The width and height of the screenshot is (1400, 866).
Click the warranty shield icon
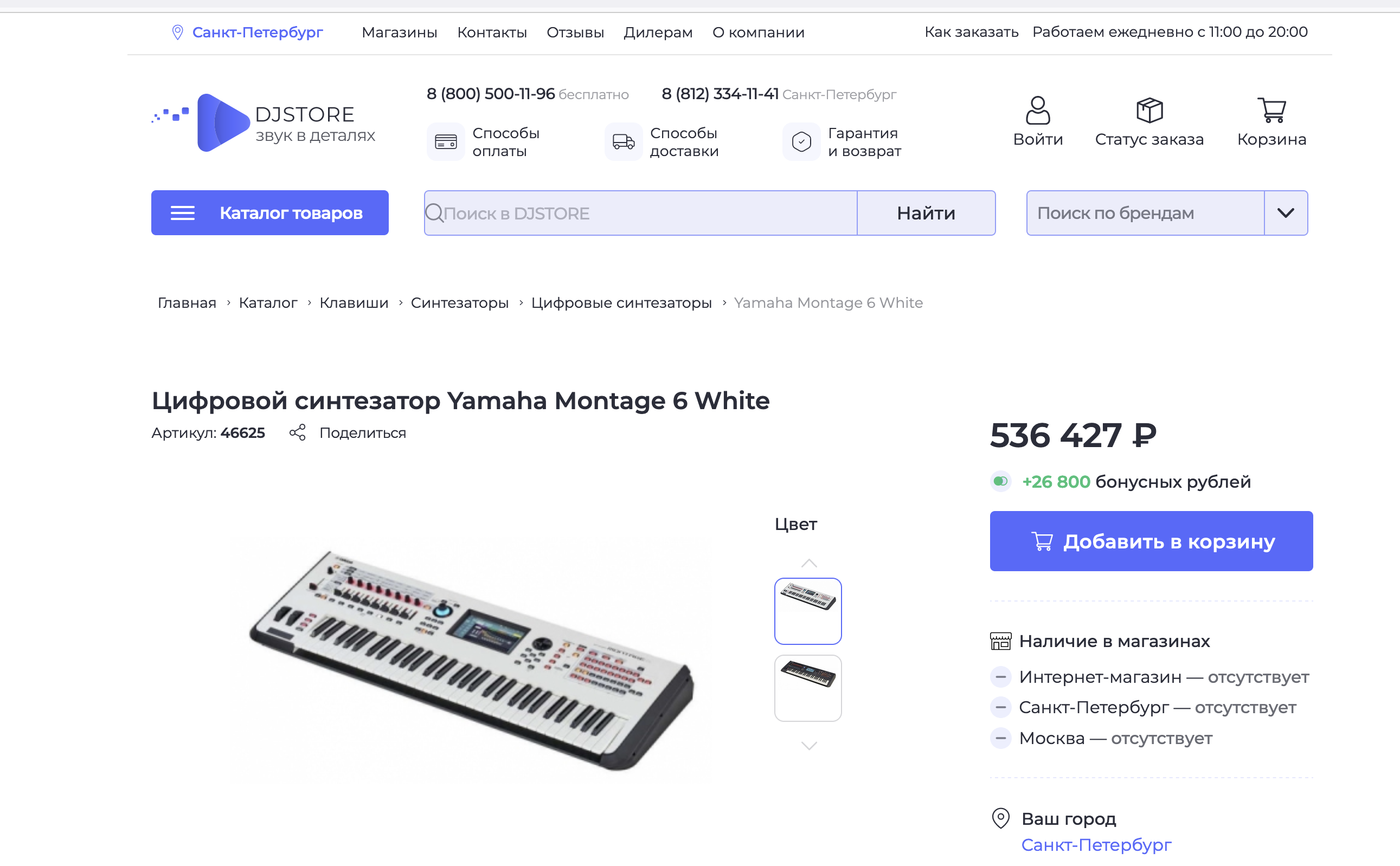pos(801,142)
